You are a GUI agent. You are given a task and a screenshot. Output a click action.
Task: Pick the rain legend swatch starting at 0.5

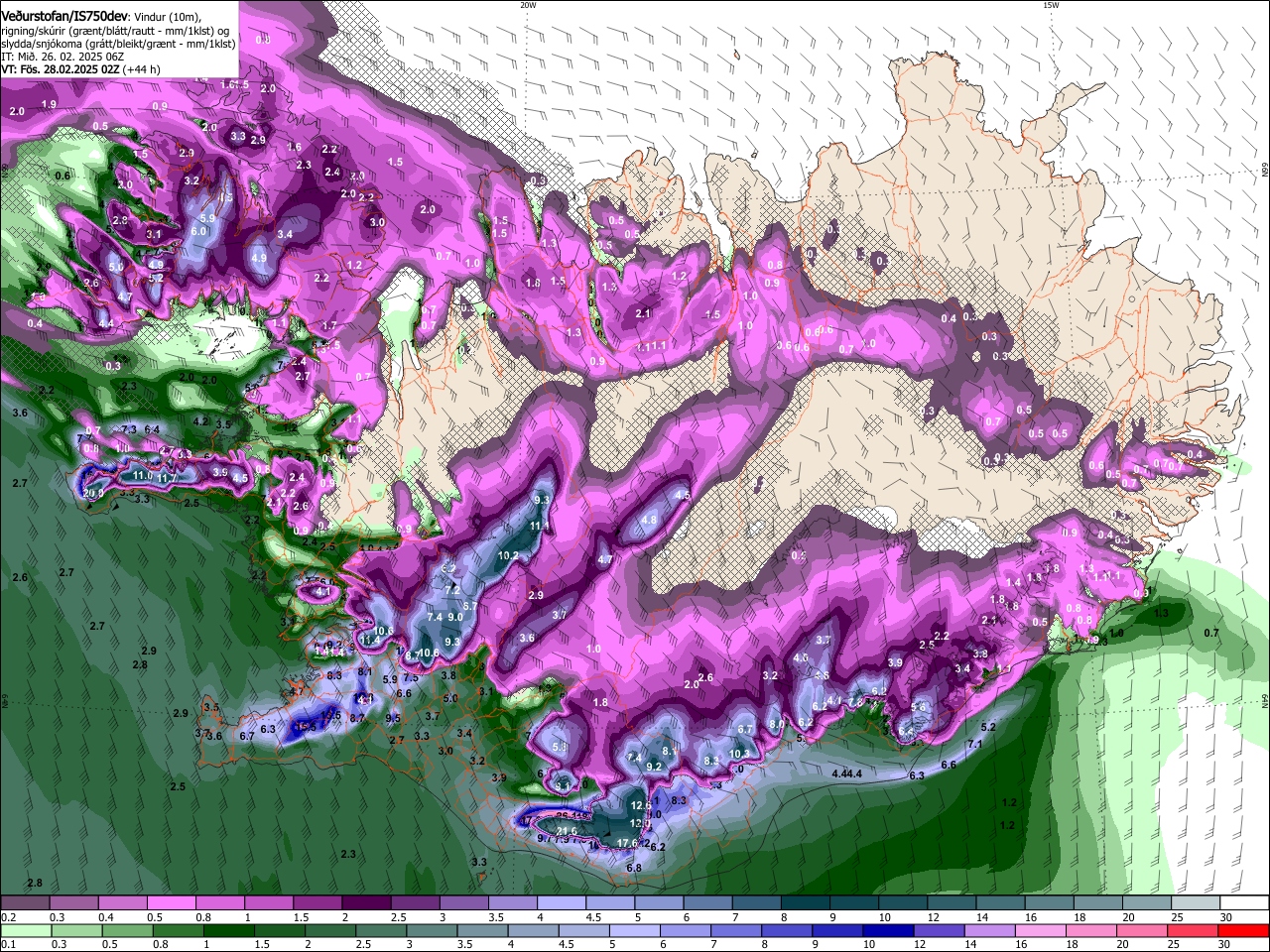[126, 930]
